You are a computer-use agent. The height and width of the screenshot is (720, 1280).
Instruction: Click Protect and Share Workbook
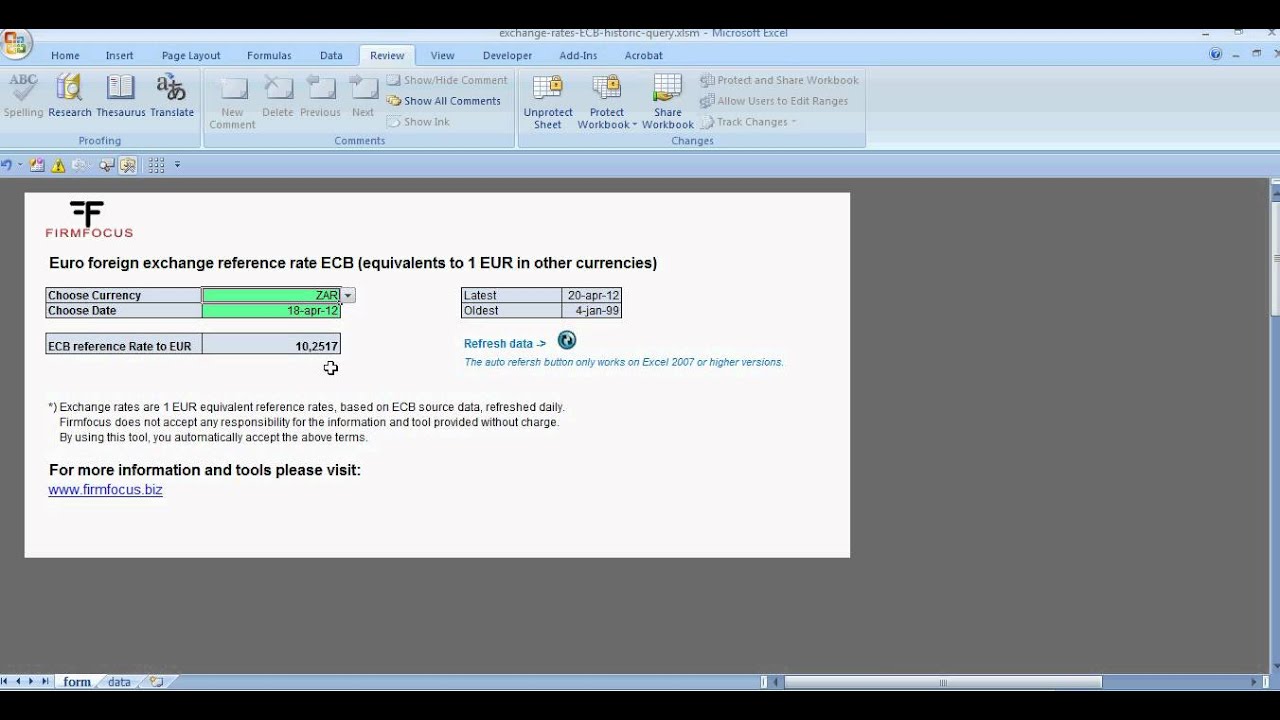779,80
